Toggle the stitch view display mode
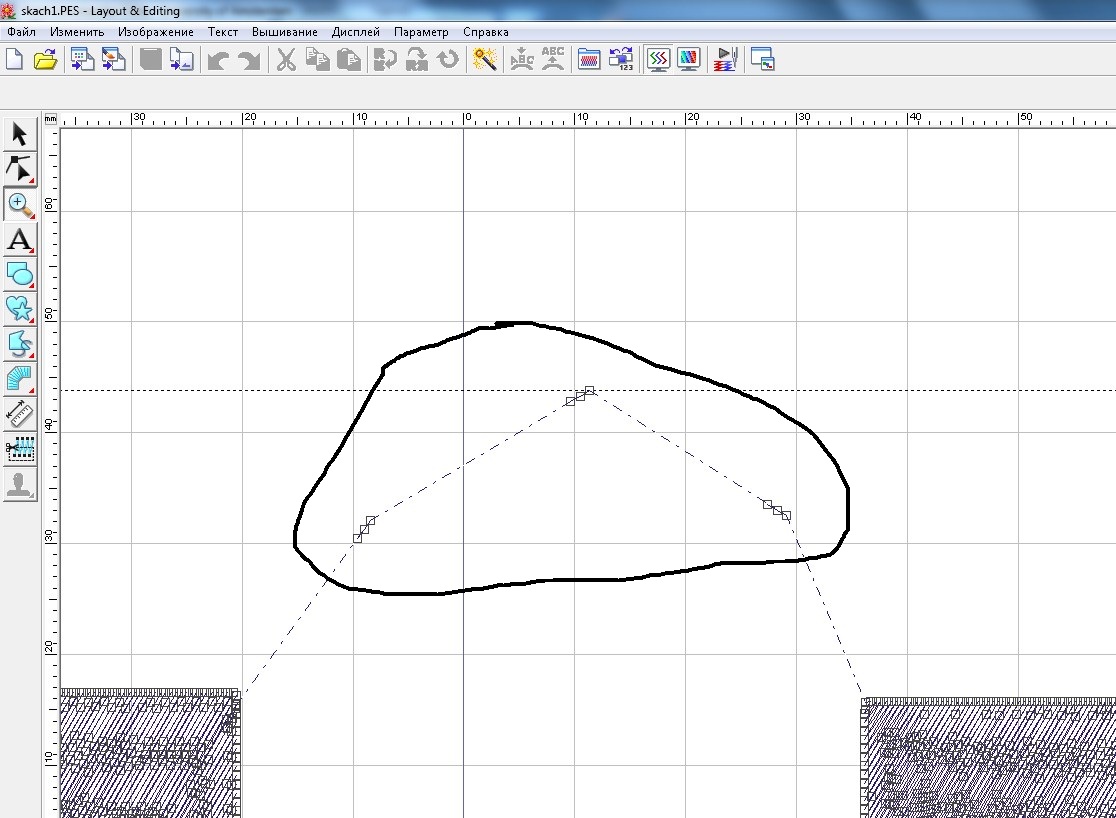Viewport: 1116px width, 818px height. (657, 60)
